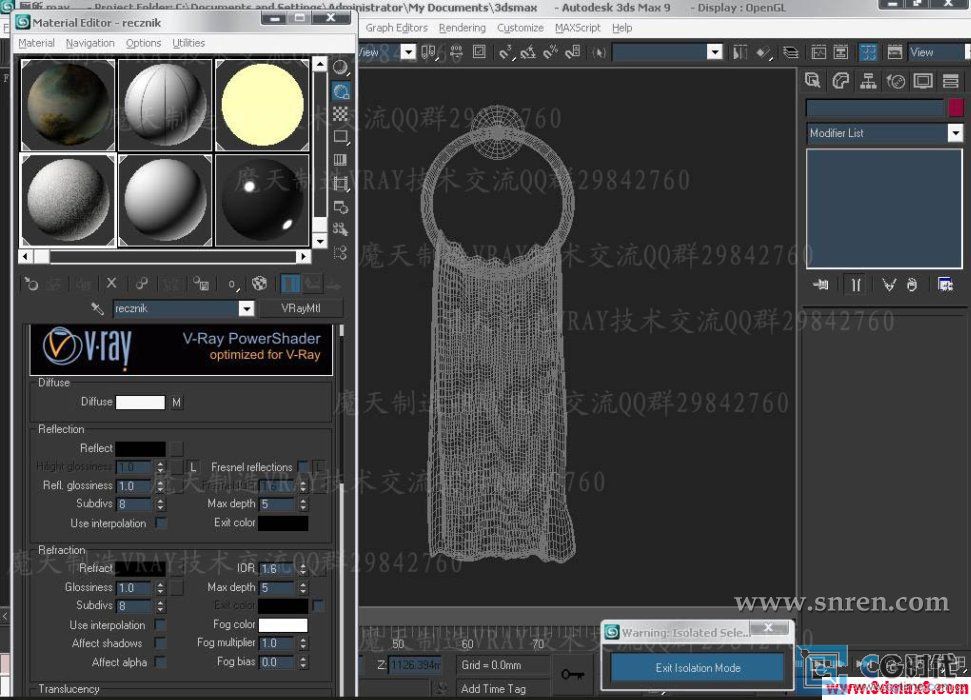Select Sample Type sphere icon
The width and height of the screenshot is (971, 700).
[x=340, y=67]
